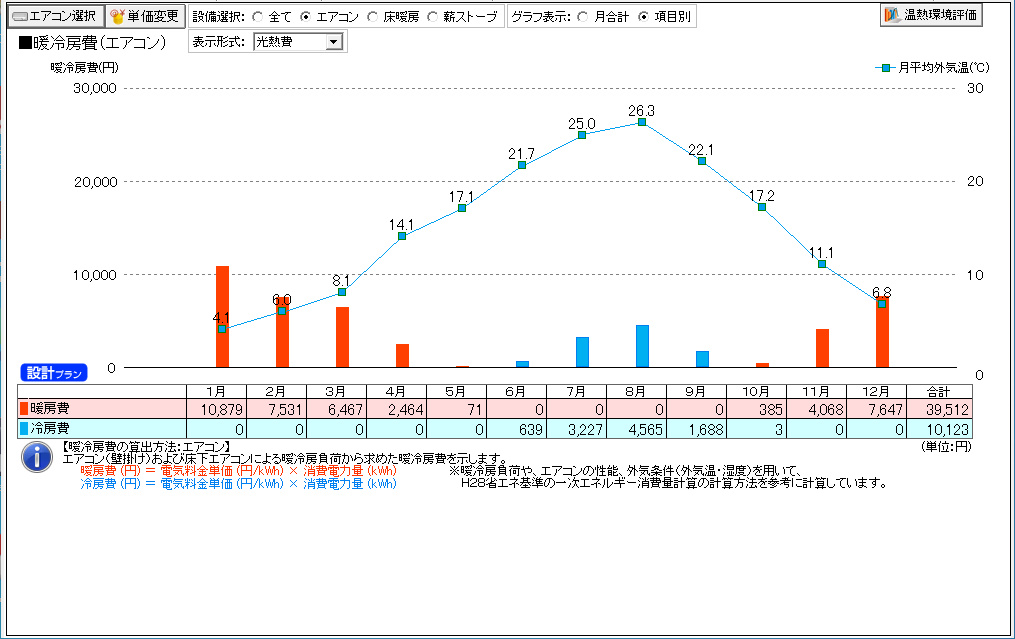
Task: Click the black square beside 暖冷房費(エアコン)
Action: click(24, 43)
